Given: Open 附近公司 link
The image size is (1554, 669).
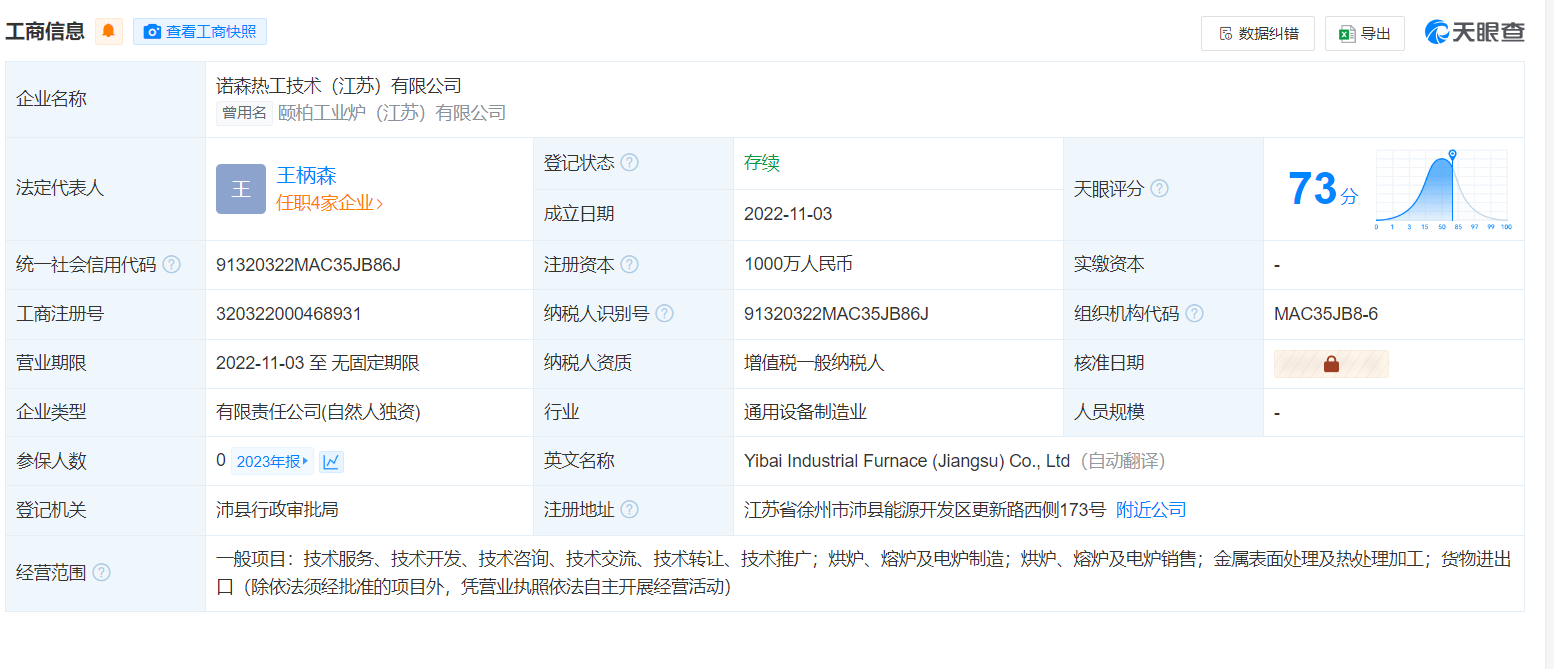Looking at the screenshot, I should pyautogui.click(x=1151, y=510).
